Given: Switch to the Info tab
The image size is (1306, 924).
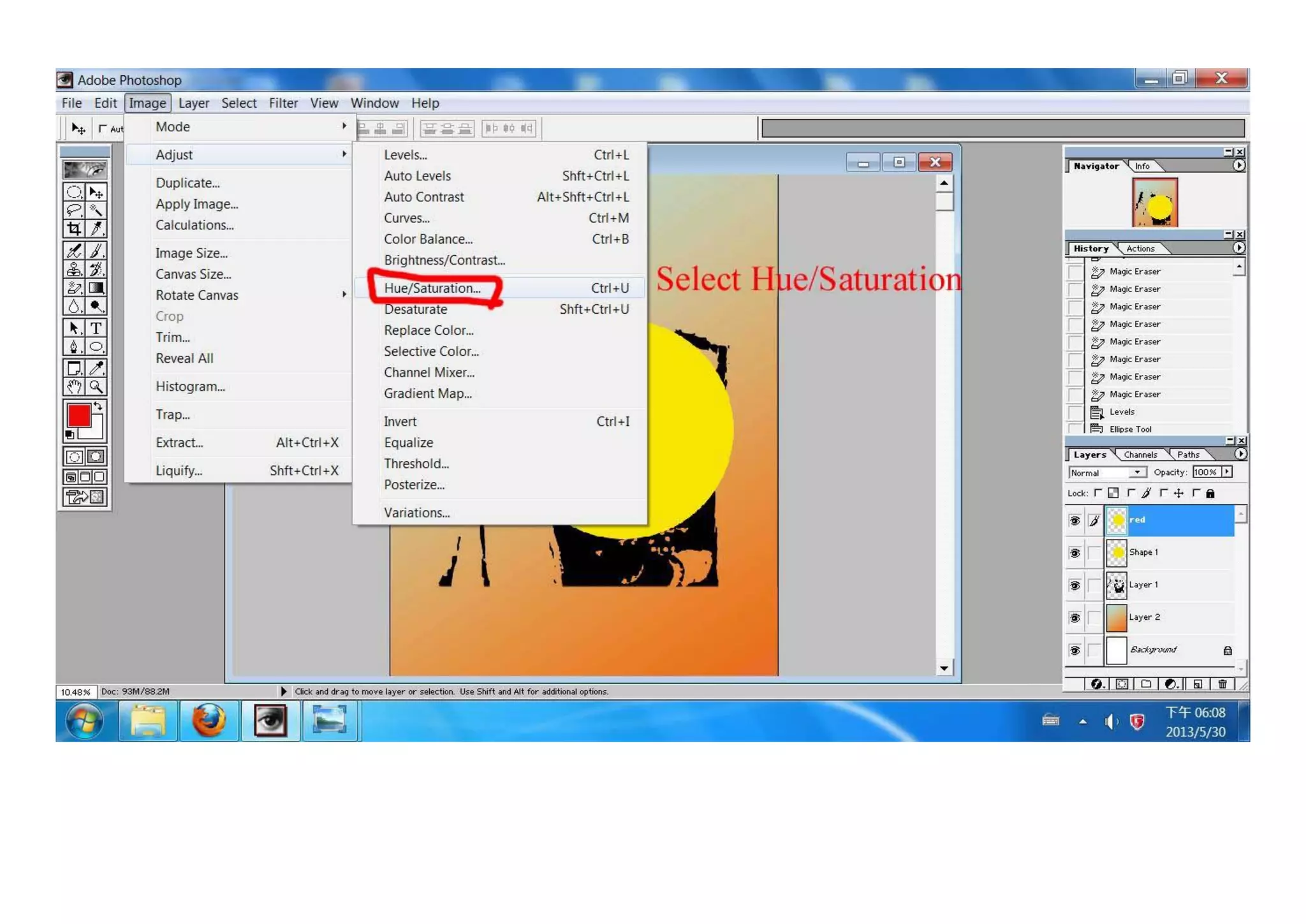Looking at the screenshot, I should 1142,166.
